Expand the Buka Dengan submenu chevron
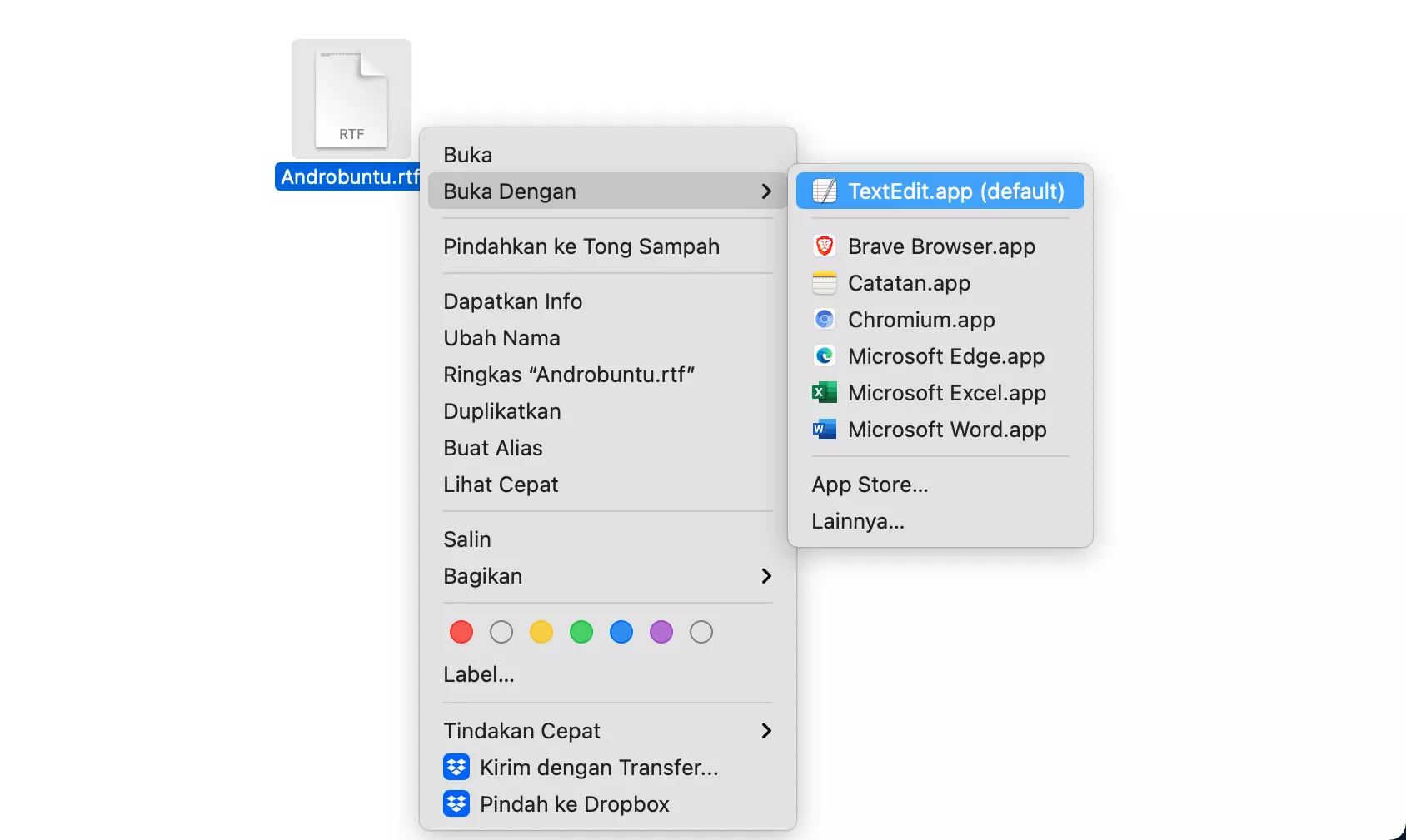Image resolution: width=1406 pixels, height=840 pixels. (x=765, y=191)
